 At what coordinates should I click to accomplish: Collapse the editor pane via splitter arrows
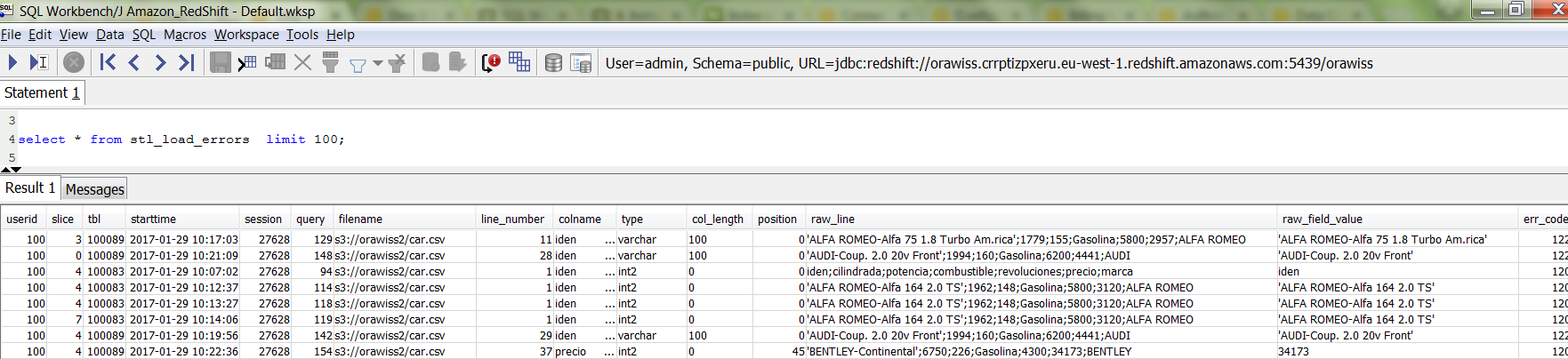[11, 169]
